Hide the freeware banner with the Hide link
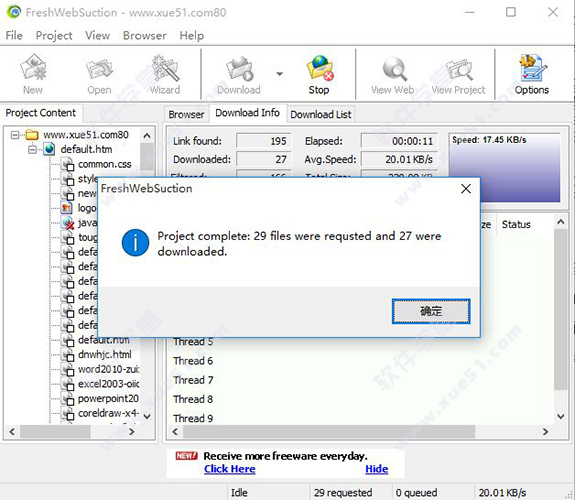This screenshot has height=500, width=575. [x=377, y=469]
